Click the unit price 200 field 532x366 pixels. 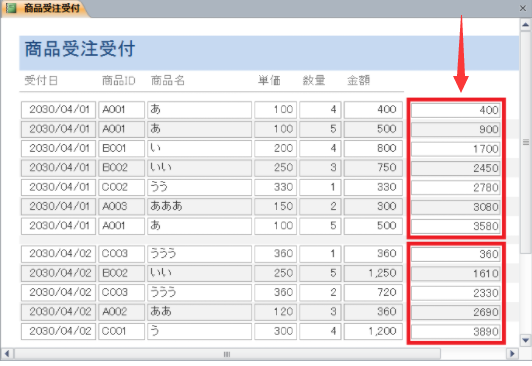276,149
